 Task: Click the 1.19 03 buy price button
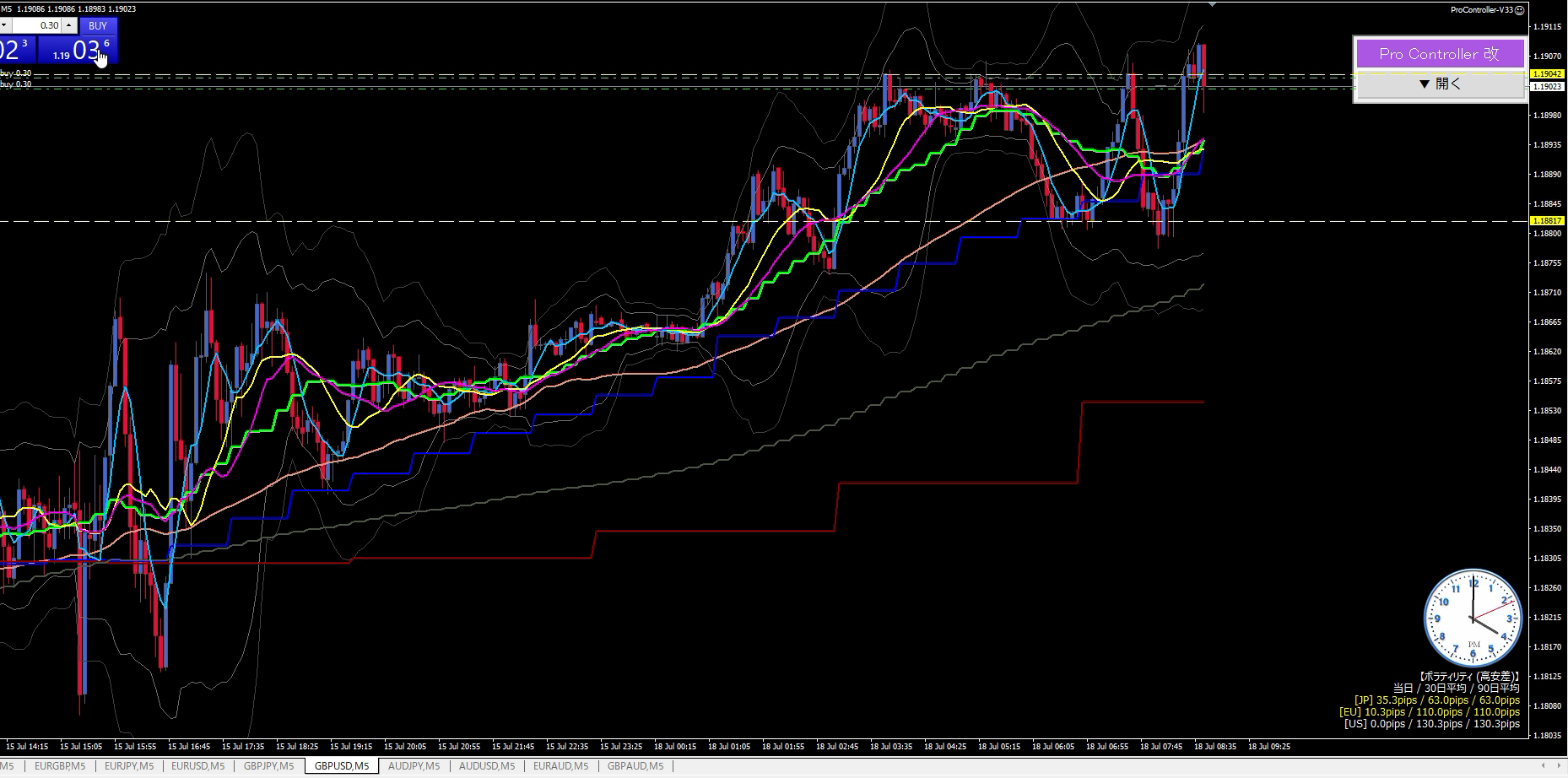point(78,50)
